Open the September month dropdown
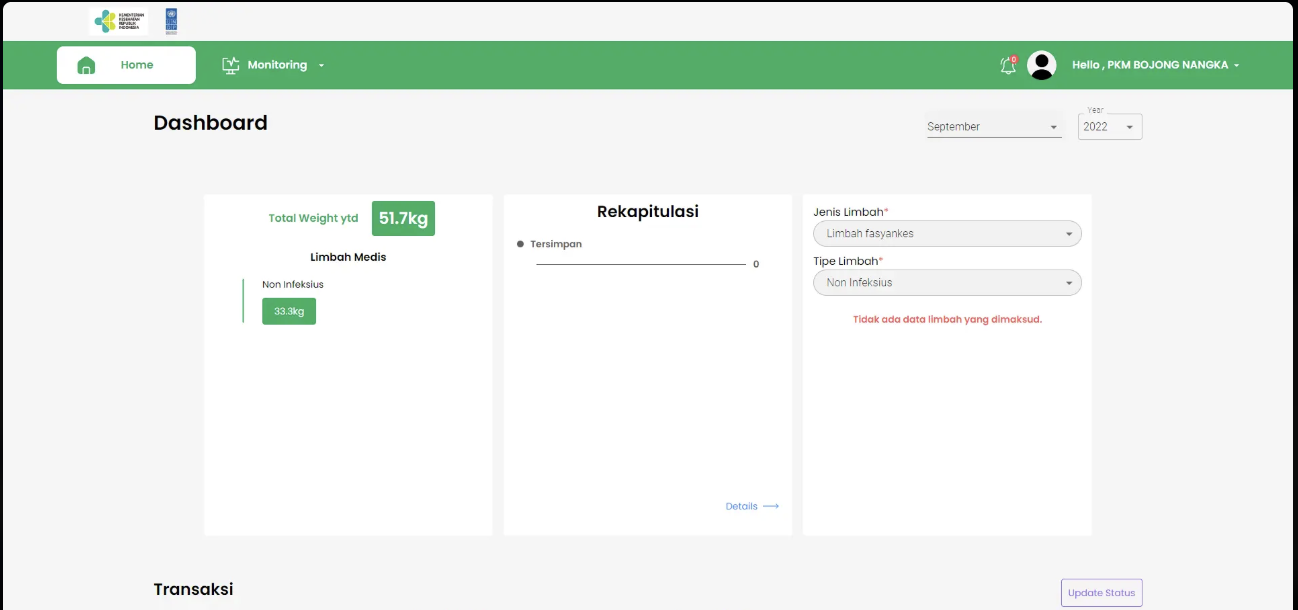 click(993, 127)
